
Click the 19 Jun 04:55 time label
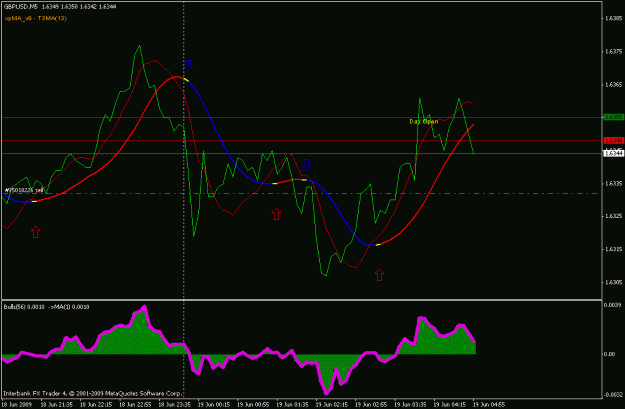point(489,405)
